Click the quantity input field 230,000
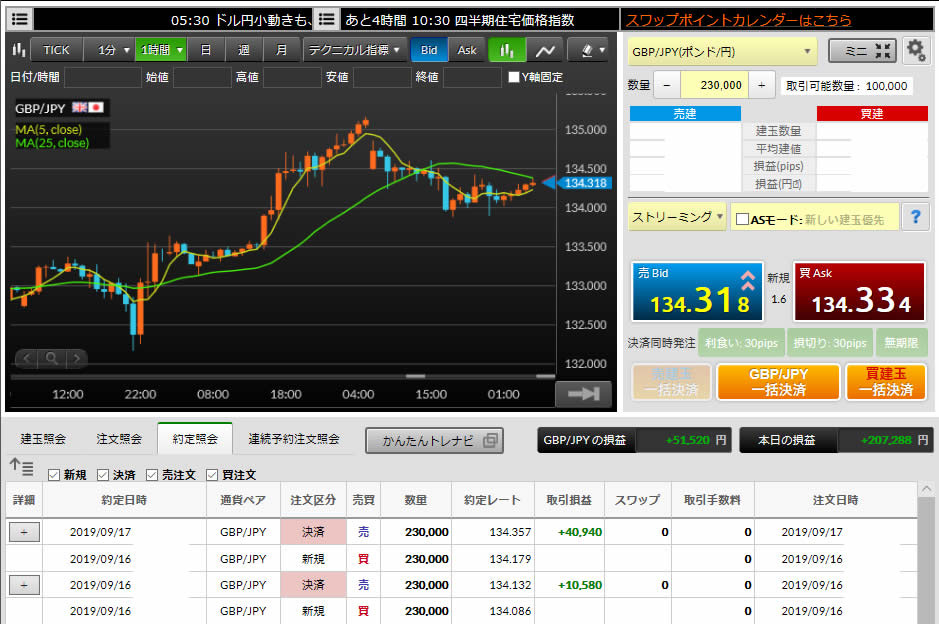 click(714, 86)
